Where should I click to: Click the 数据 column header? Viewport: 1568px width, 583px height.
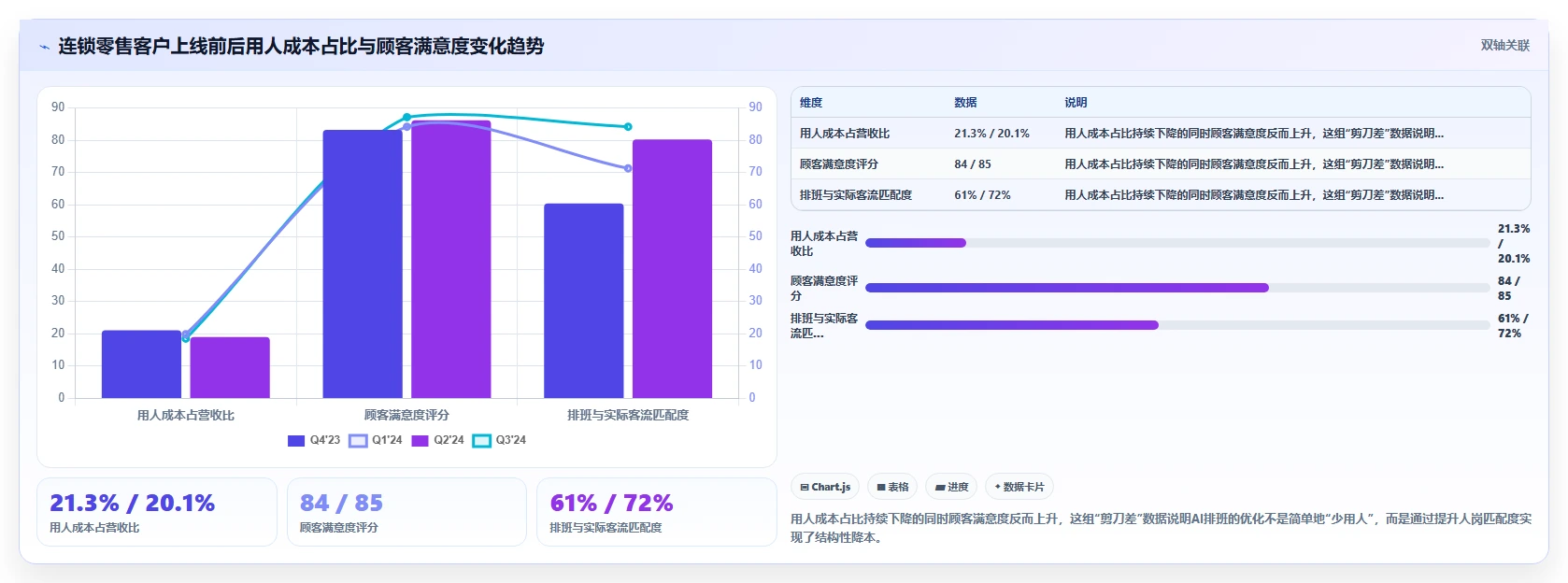[965, 103]
